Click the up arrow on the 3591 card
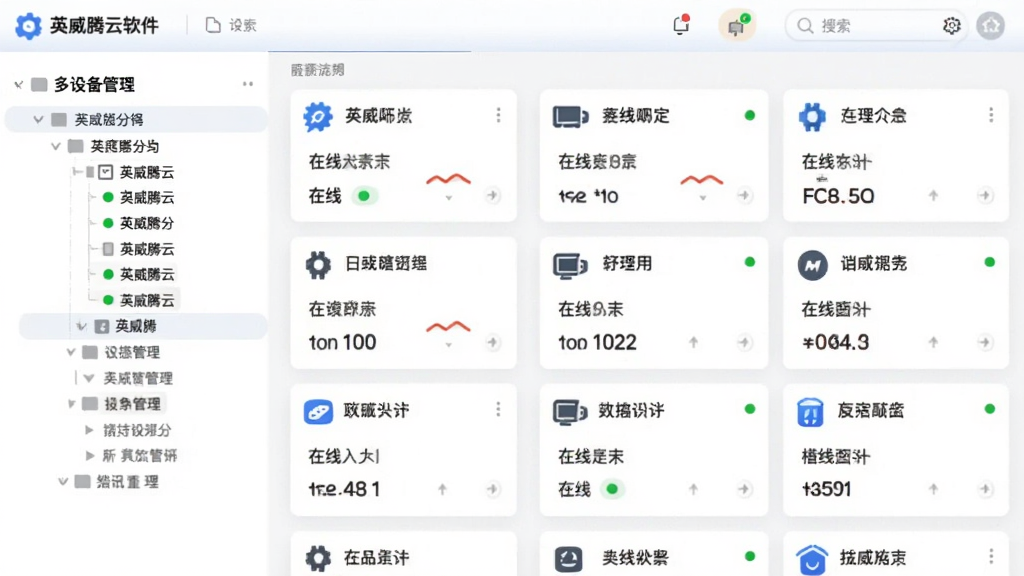The height and width of the screenshot is (576, 1024). 933,488
